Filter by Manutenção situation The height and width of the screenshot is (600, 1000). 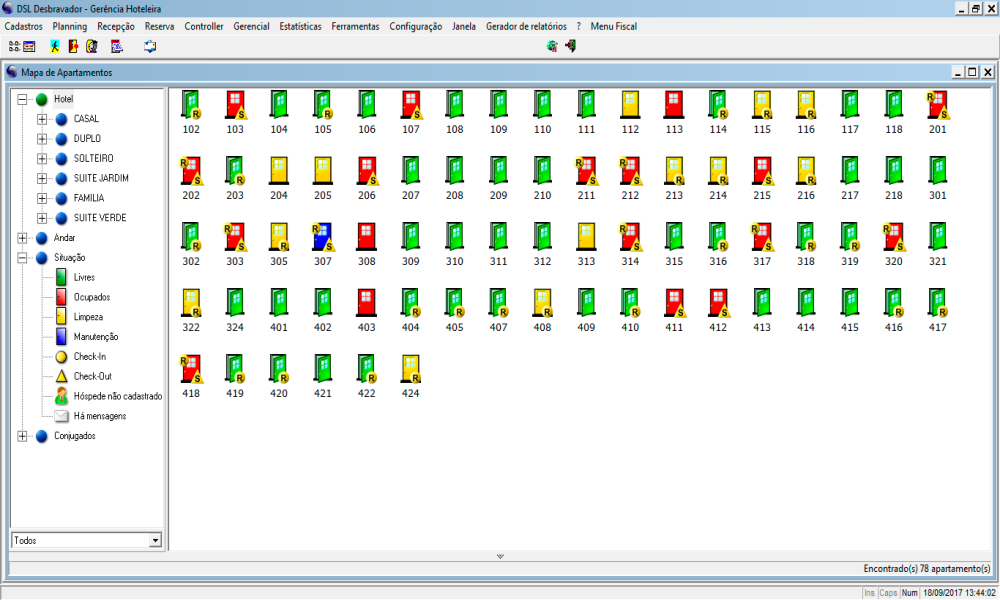(96, 337)
